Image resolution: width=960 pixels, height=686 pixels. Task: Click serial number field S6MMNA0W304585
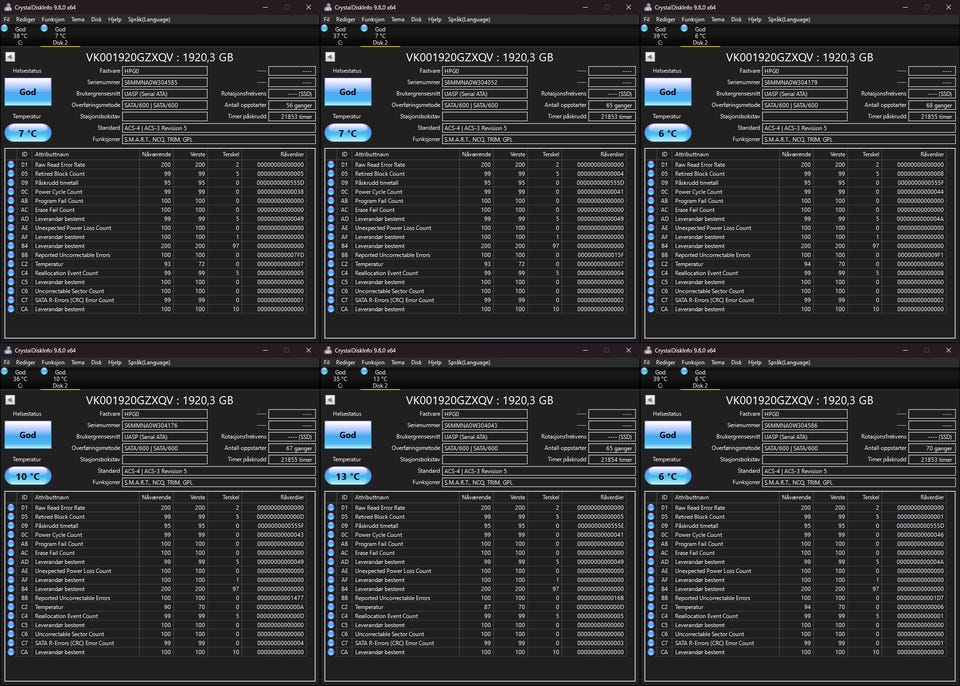[165, 82]
